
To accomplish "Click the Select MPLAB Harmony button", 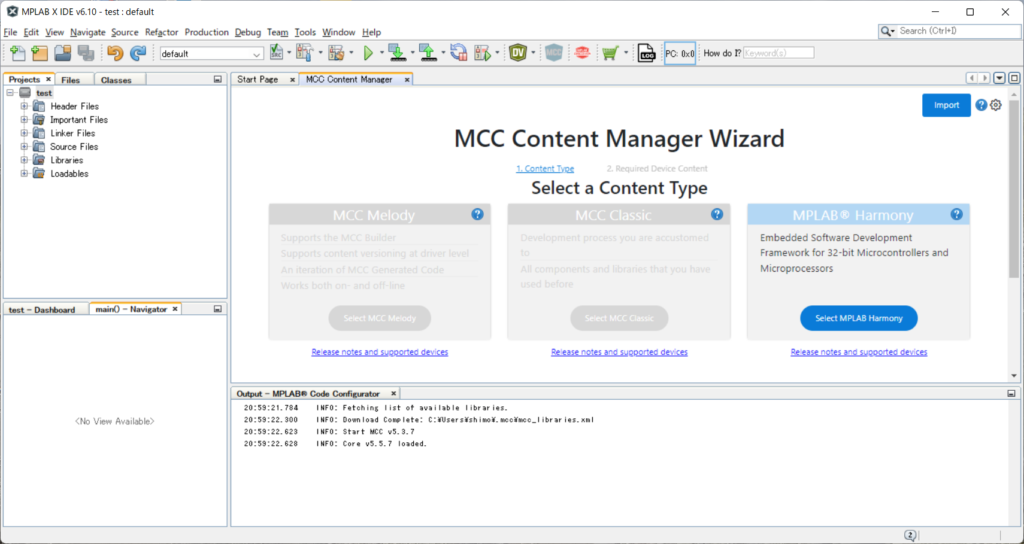I will click(x=858, y=318).
